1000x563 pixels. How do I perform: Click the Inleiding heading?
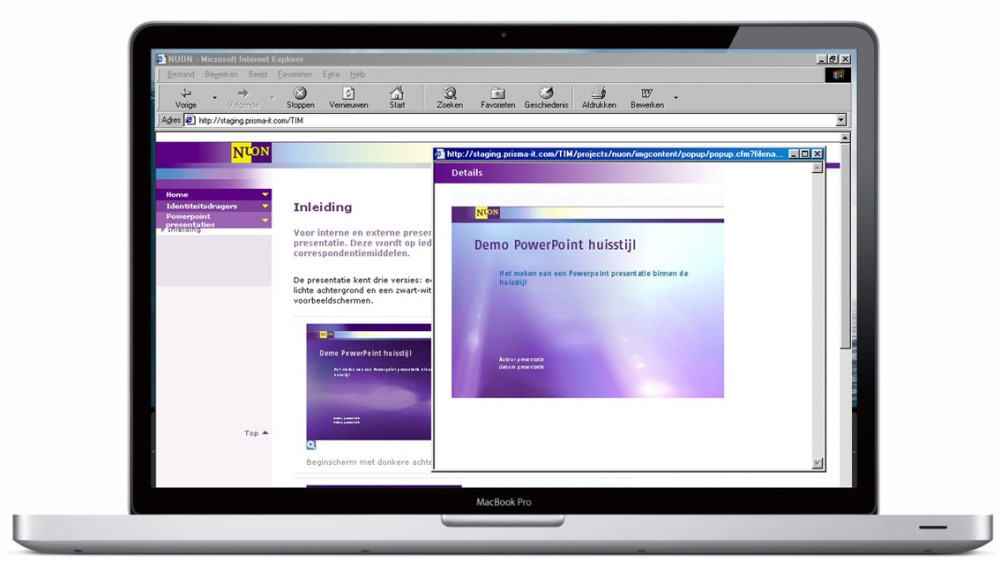click(x=323, y=207)
